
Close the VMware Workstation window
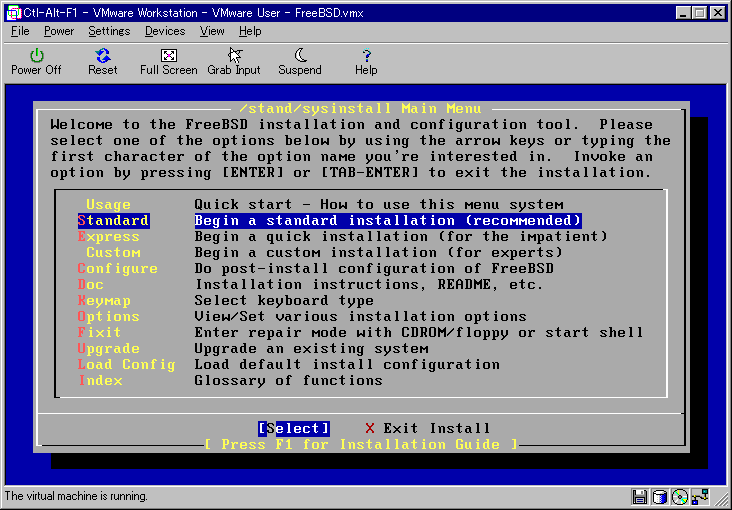coord(718,13)
